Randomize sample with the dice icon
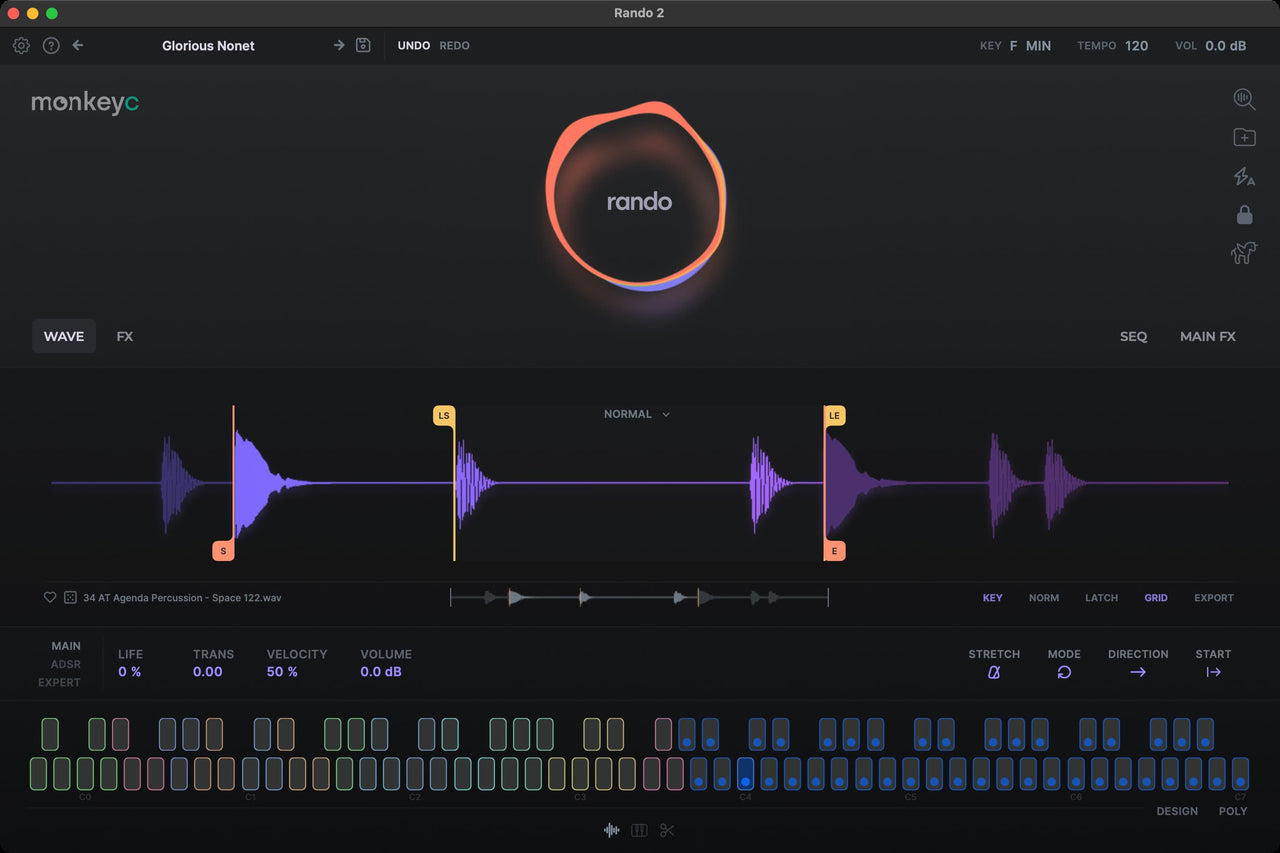Screen dimensions: 1280x853 (70, 597)
